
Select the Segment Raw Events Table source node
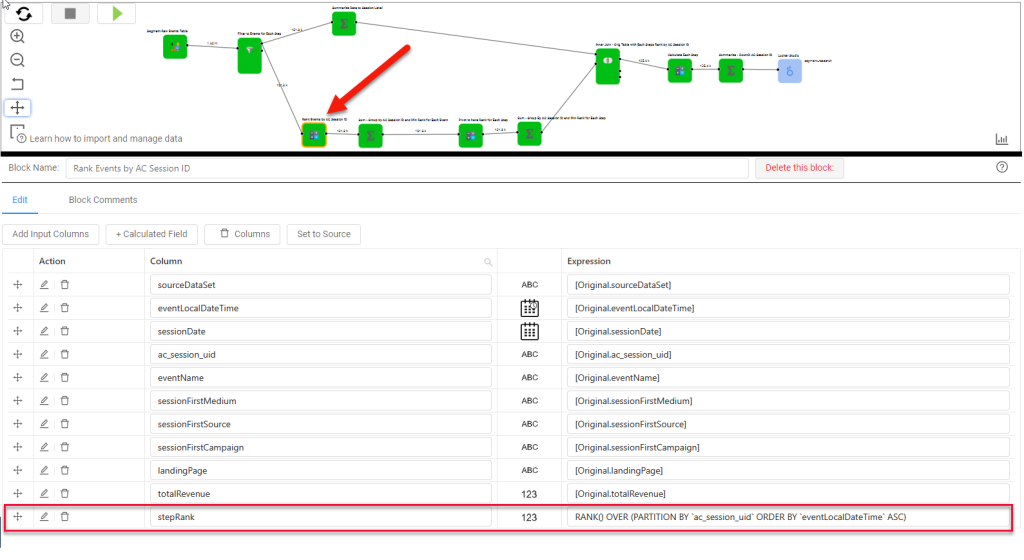click(175, 46)
